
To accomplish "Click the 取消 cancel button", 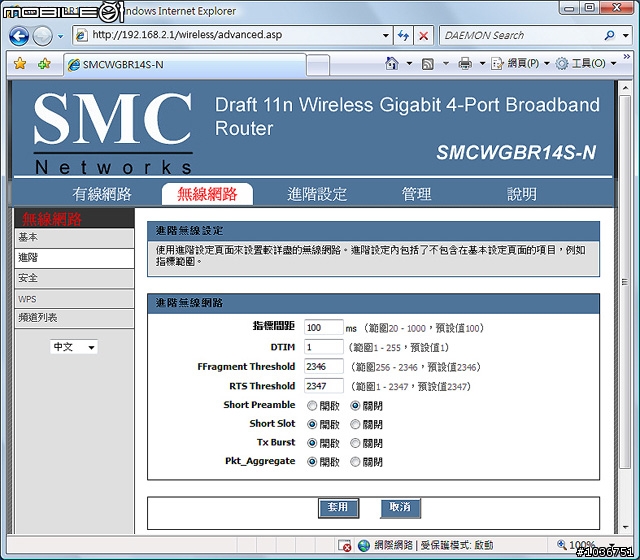I will tap(400, 508).
